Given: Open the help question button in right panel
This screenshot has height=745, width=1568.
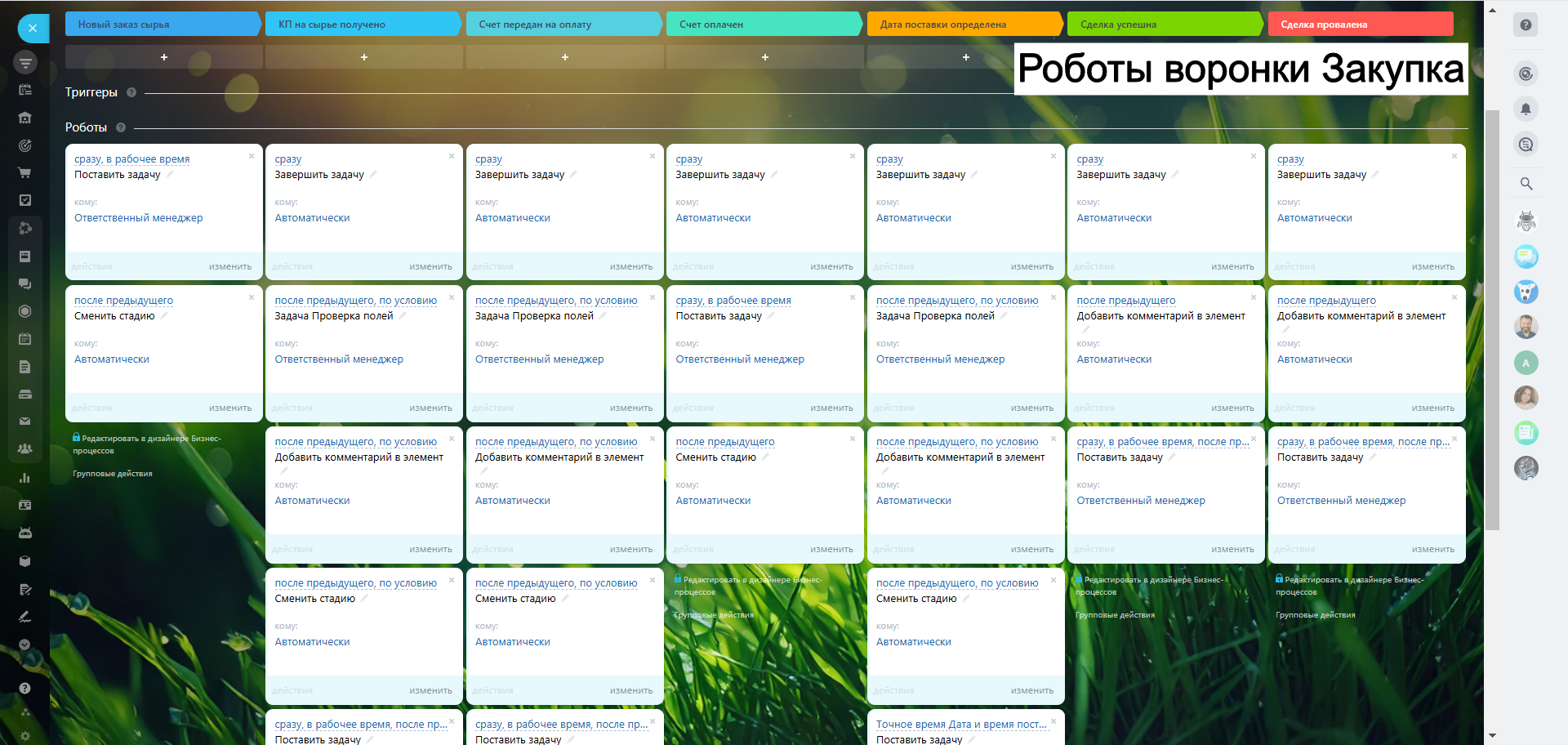Looking at the screenshot, I should [x=1526, y=25].
